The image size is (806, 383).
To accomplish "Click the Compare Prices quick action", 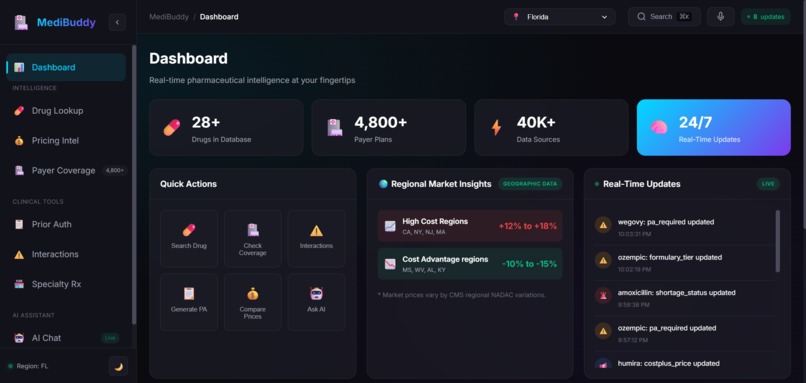I will (252, 302).
